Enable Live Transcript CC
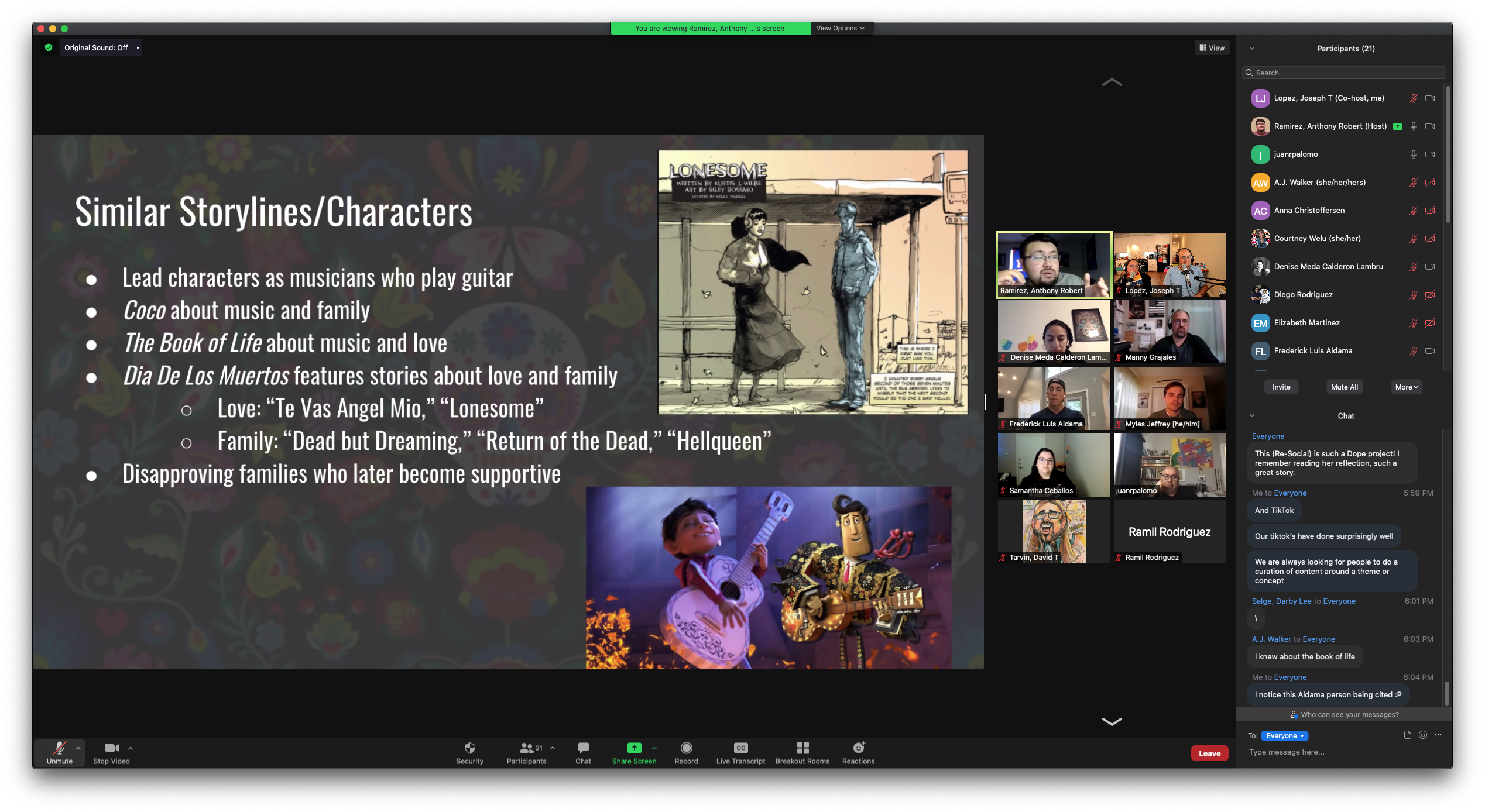Image resolution: width=1485 pixels, height=812 pixels. (x=740, y=752)
